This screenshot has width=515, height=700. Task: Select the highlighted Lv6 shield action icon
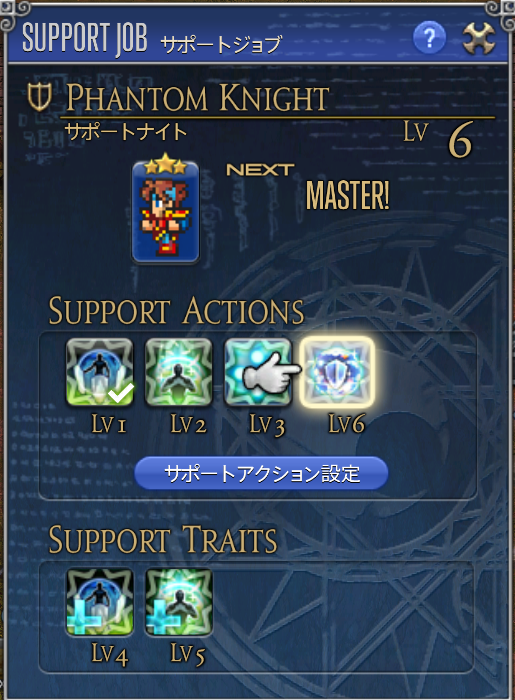[x=336, y=372]
